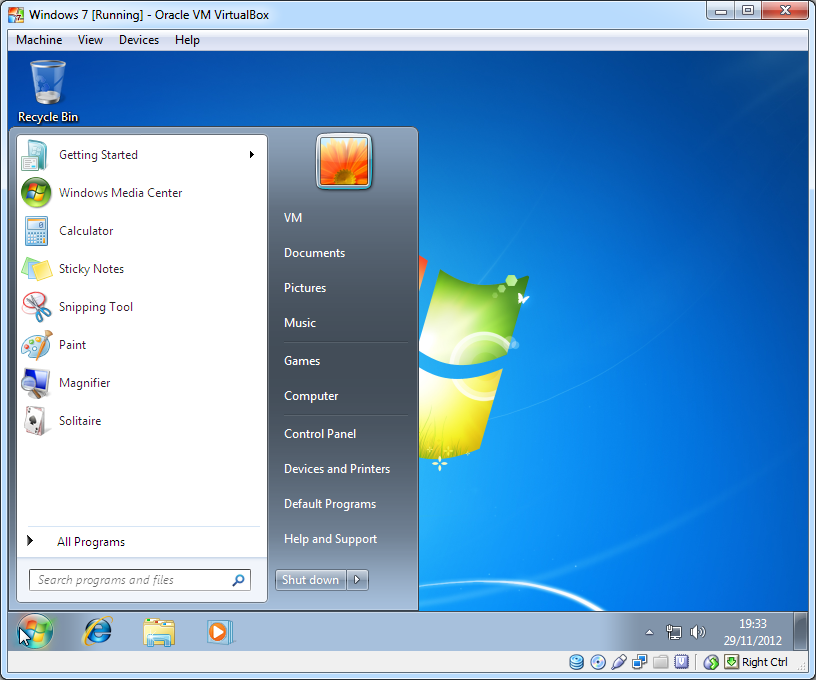The image size is (816, 680).
Task: Launch Windows Media Center
Action: (36, 193)
